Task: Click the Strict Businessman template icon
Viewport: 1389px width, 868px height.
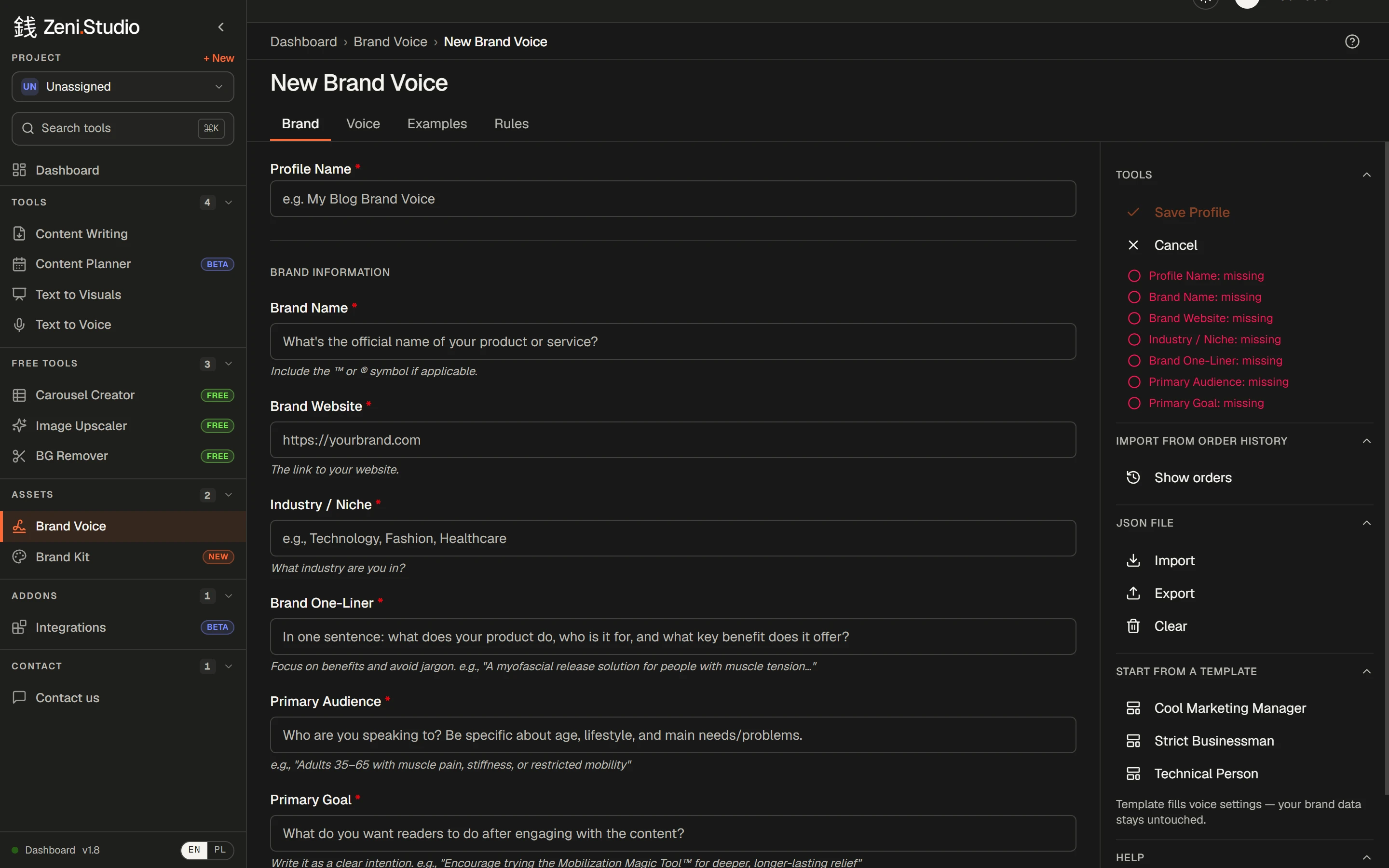Action: tap(1133, 741)
